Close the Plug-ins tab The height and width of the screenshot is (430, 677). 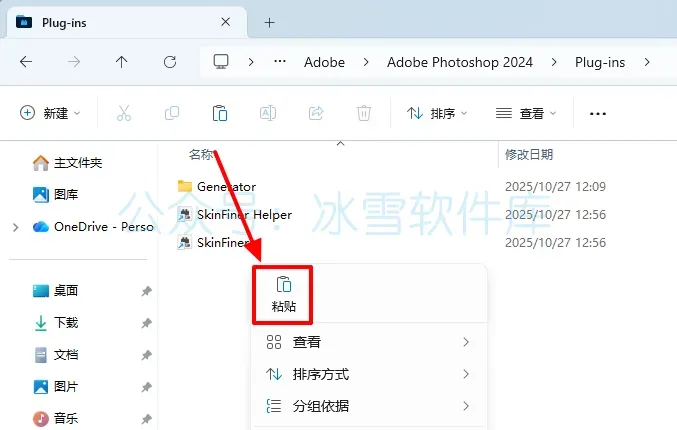tap(225, 22)
